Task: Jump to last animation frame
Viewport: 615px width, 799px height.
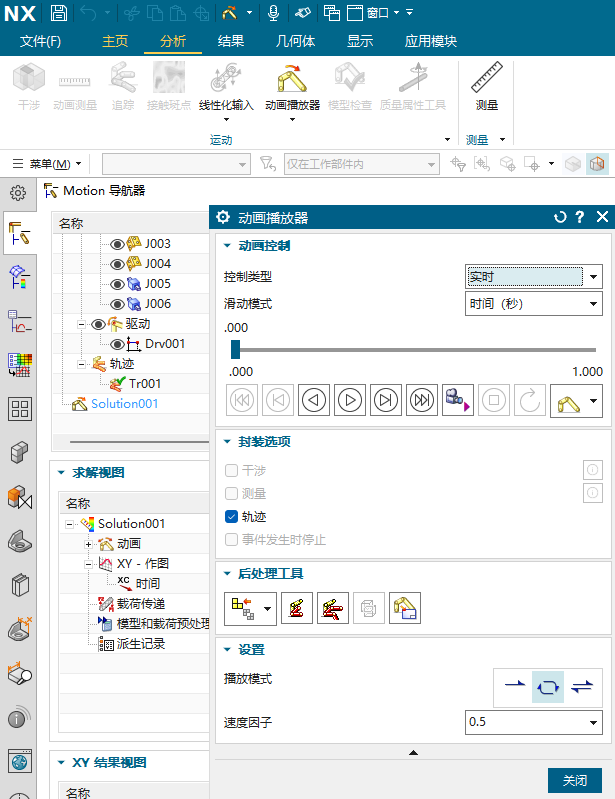Action: 422,400
